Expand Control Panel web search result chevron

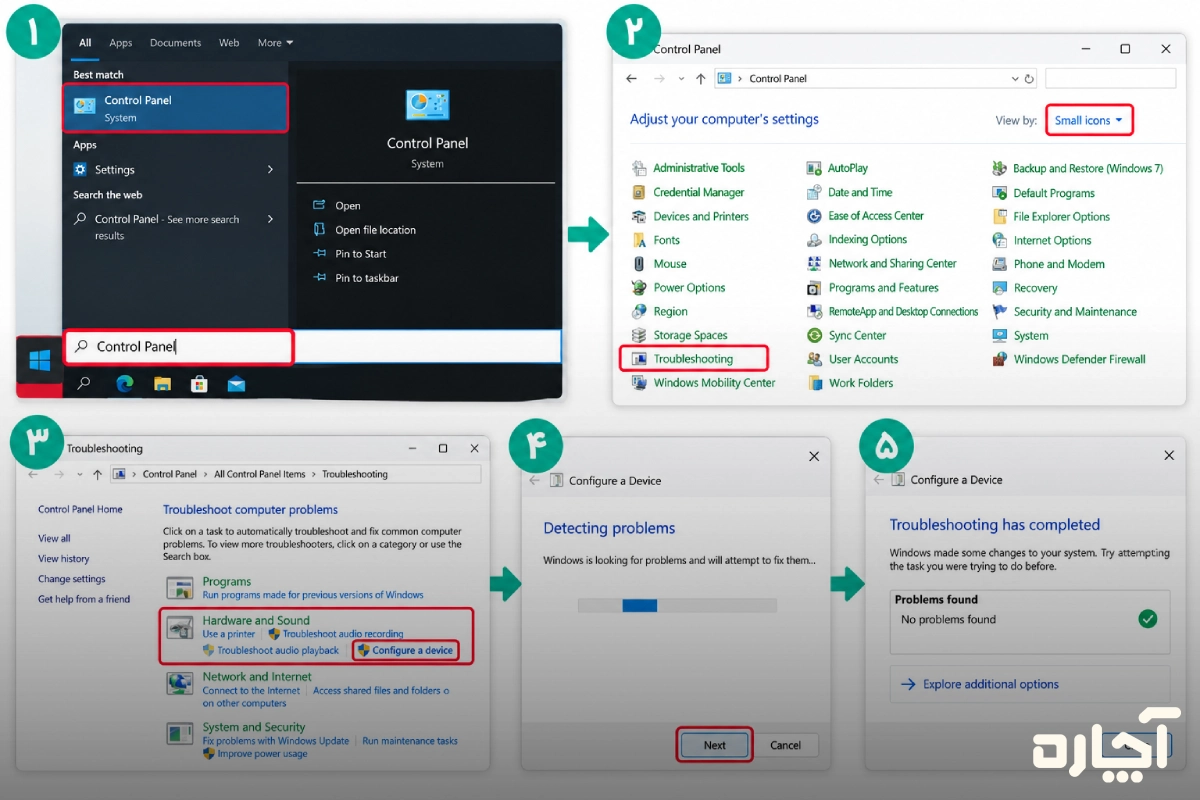tap(270, 219)
